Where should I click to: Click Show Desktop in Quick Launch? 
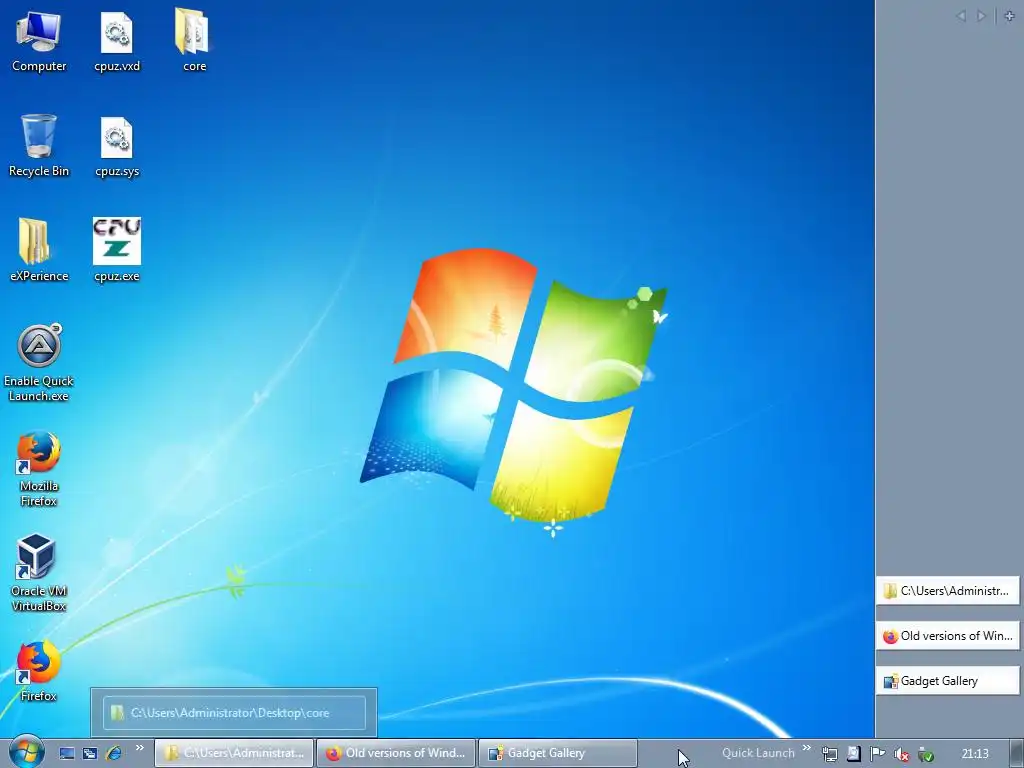coord(67,754)
